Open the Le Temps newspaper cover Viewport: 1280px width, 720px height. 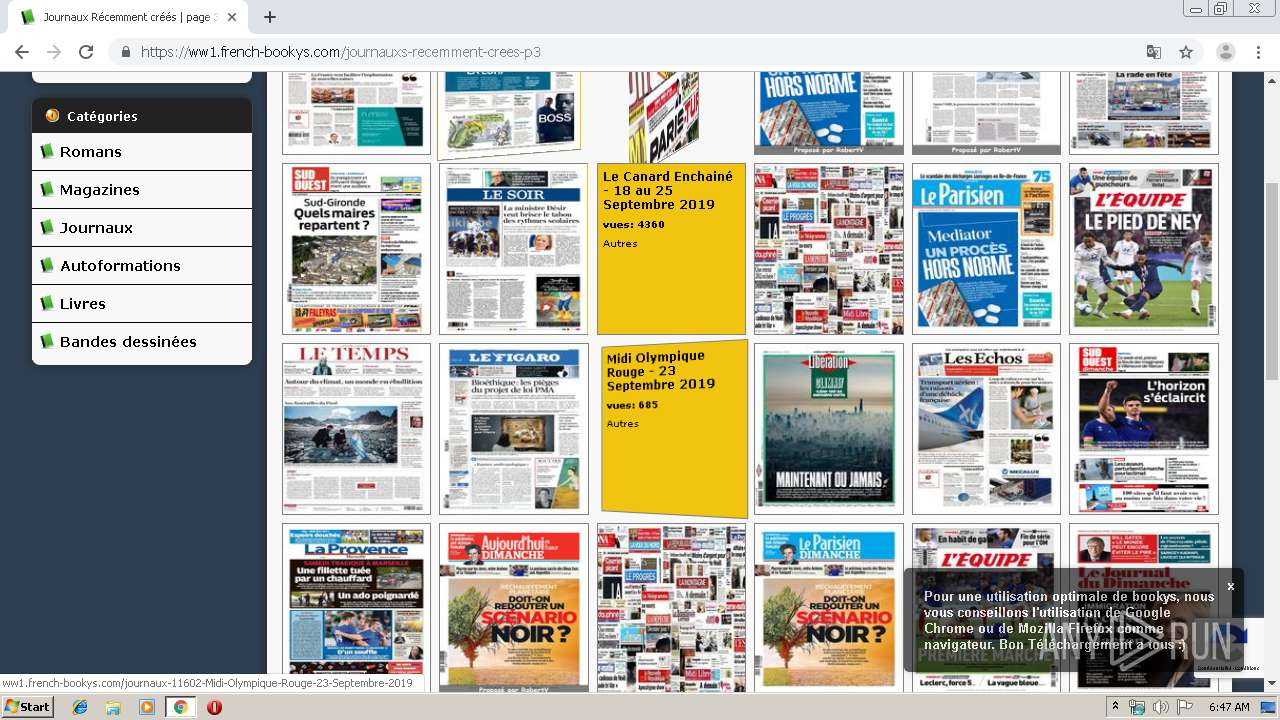pos(356,429)
